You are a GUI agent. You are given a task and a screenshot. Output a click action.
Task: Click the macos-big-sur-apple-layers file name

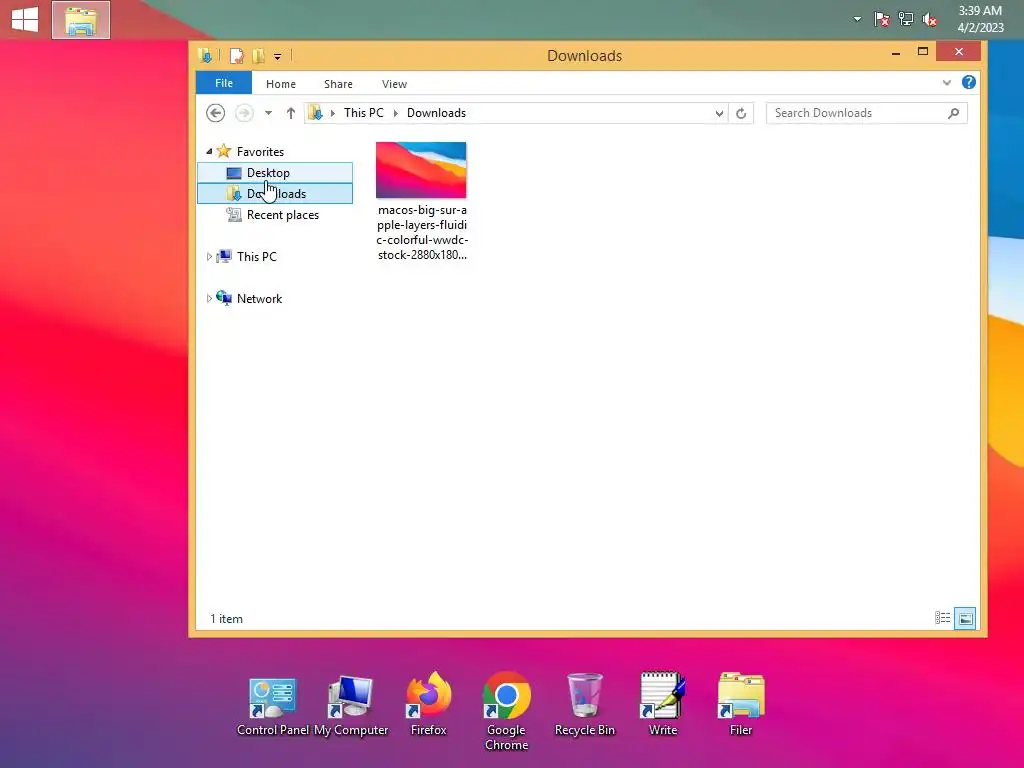tap(422, 232)
